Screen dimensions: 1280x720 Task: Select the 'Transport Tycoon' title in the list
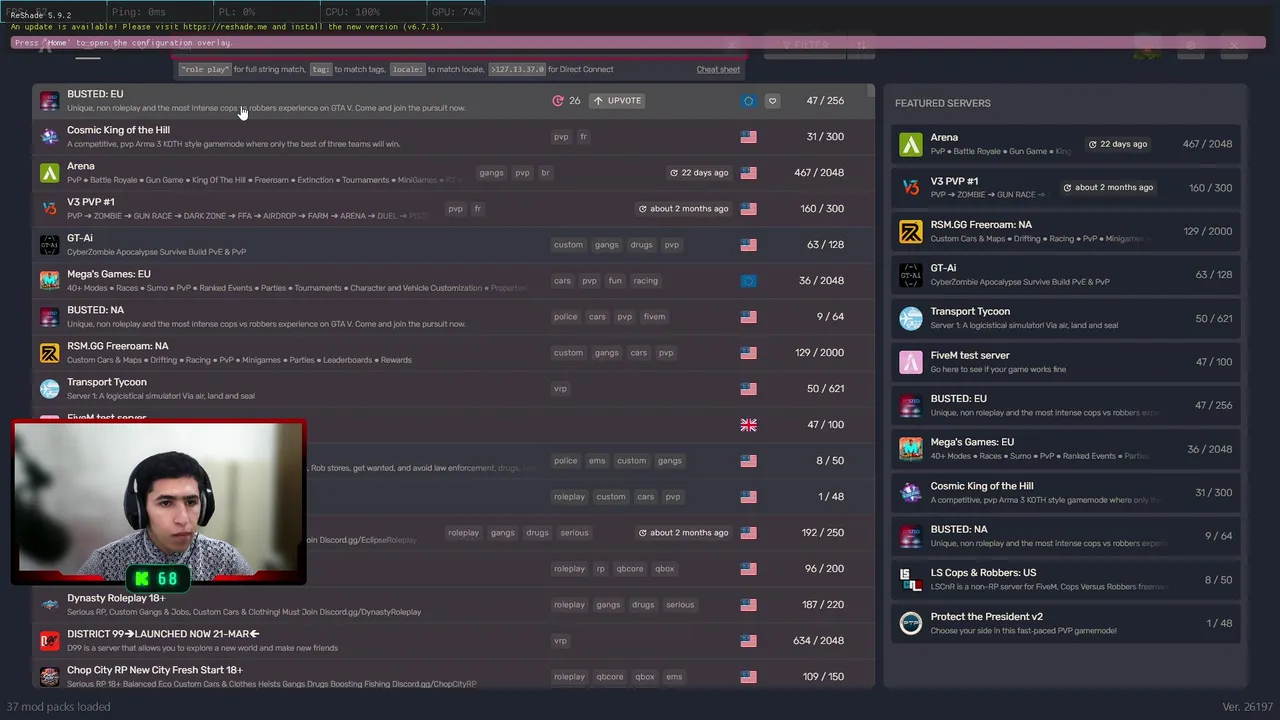(107, 382)
